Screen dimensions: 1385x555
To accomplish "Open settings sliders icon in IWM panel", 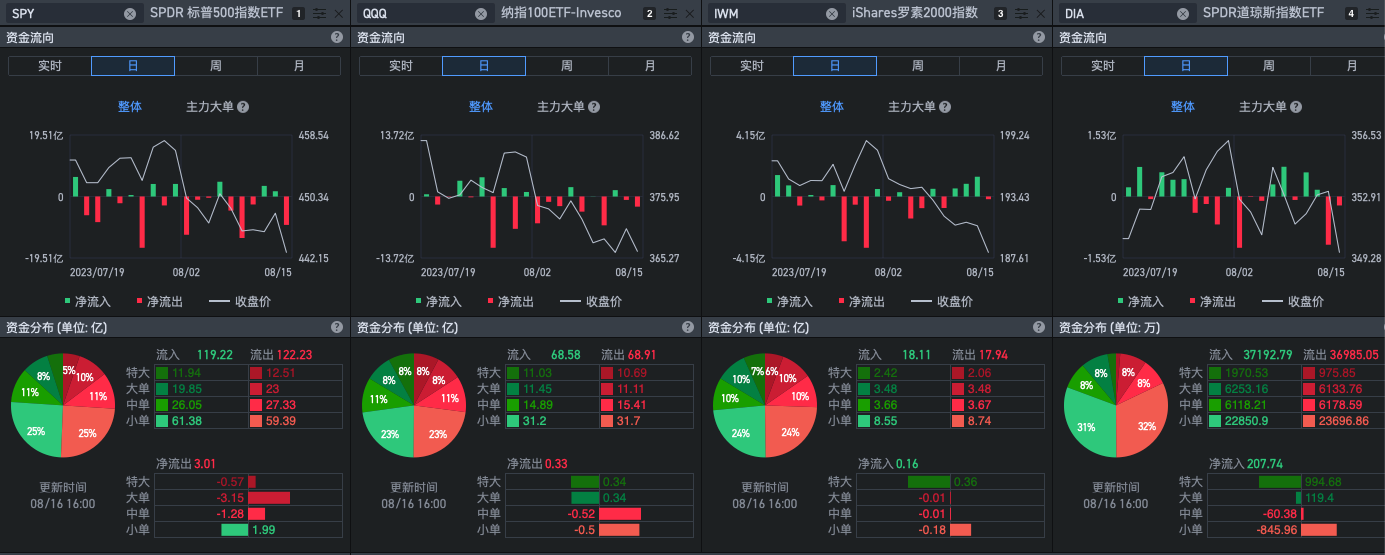I will tap(1021, 14).
